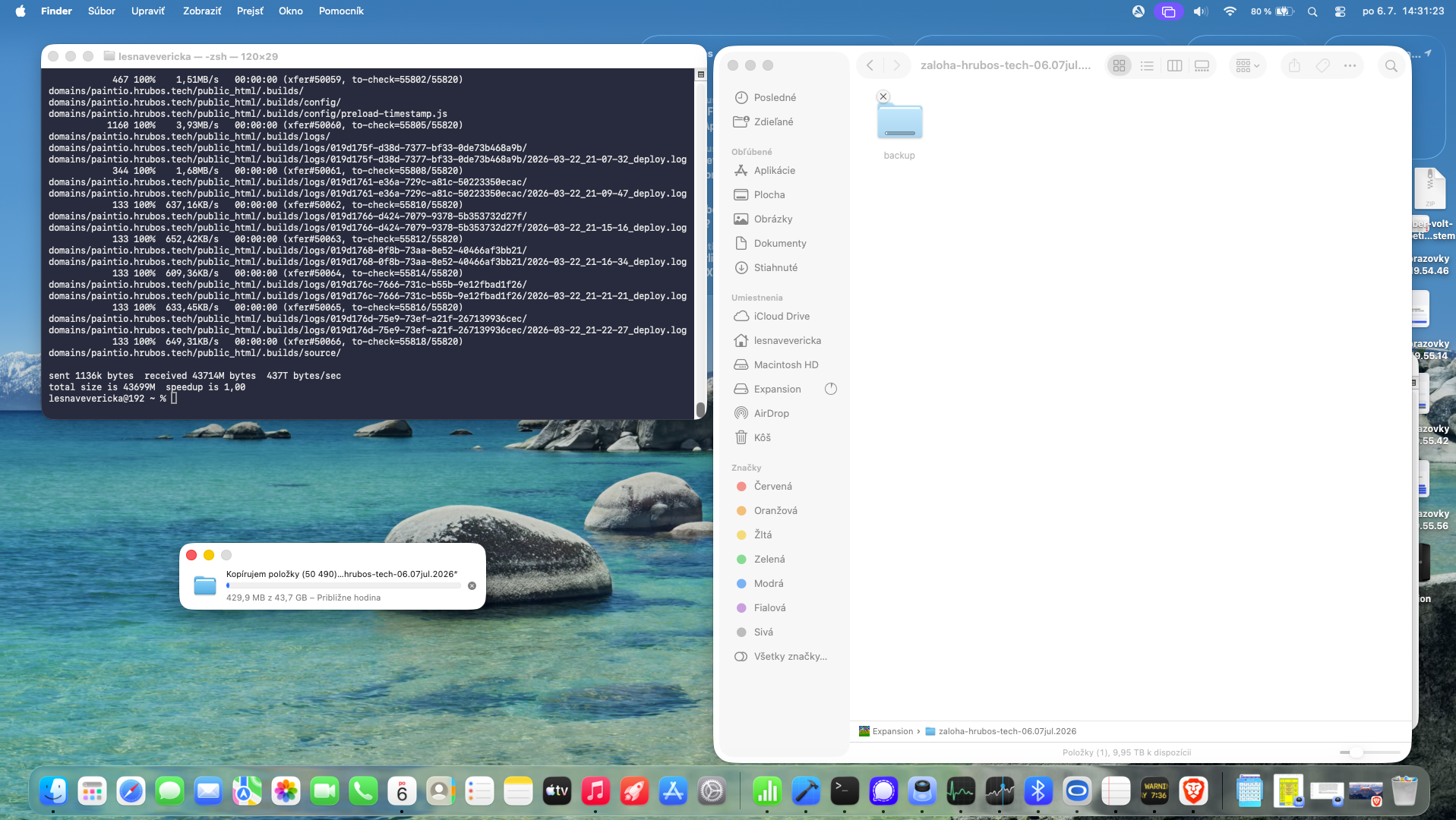Open the Súbor menu
The image size is (1456, 820).
[x=102, y=11]
